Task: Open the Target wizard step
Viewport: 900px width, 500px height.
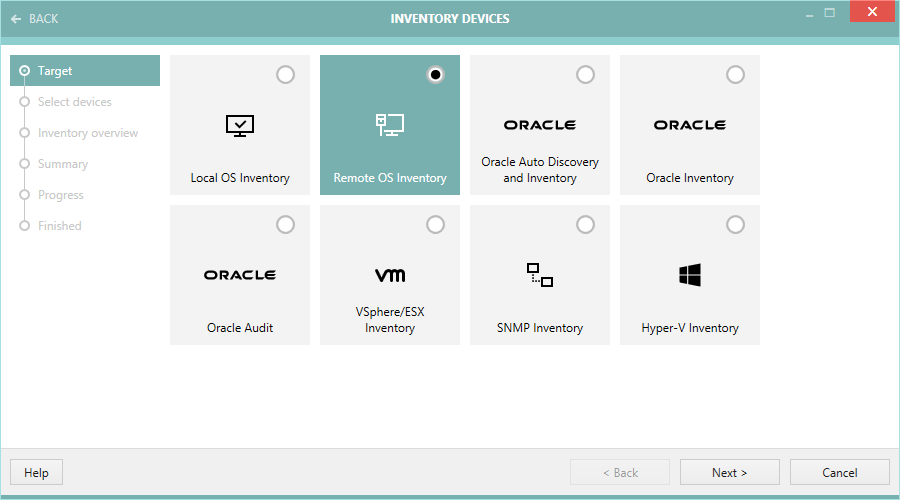Action: coord(55,71)
